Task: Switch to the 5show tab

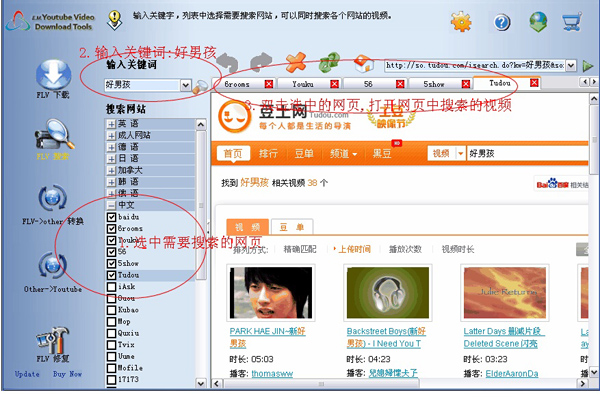Action: (434, 84)
